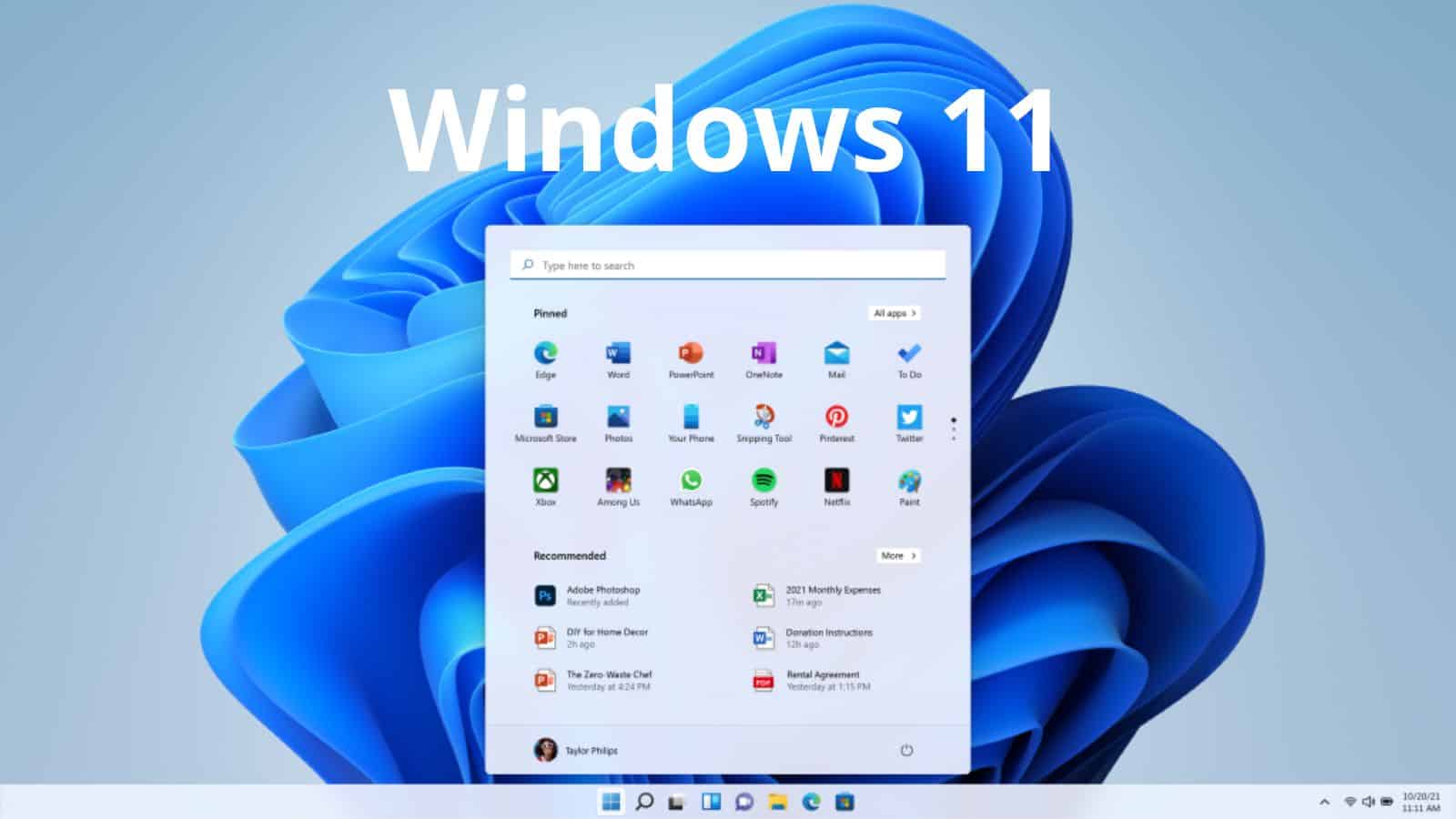
Task: Open the Spotify app
Action: coord(763,487)
